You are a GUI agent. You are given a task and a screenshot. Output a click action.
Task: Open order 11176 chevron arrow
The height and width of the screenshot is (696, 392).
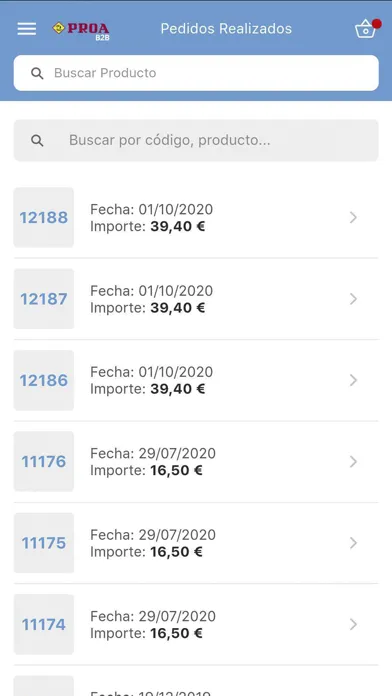pos(353,462)
